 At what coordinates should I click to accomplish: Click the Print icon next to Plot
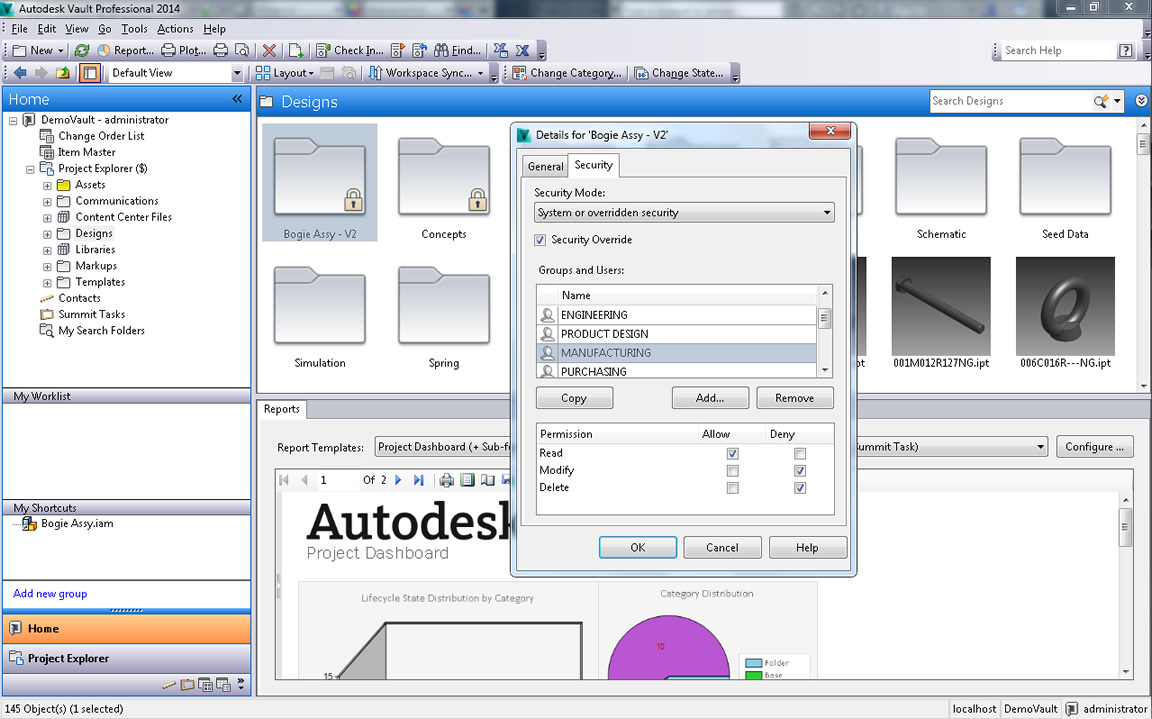click(220, 51)
